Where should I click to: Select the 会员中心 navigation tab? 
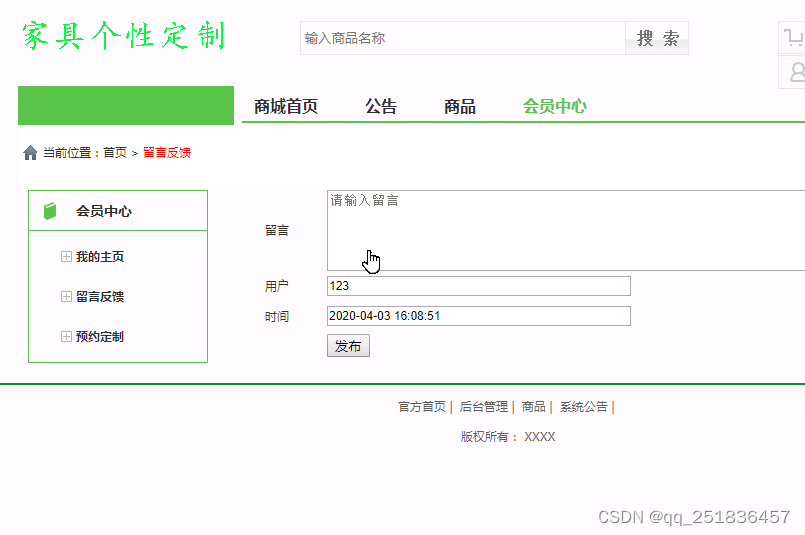point(555,107)
